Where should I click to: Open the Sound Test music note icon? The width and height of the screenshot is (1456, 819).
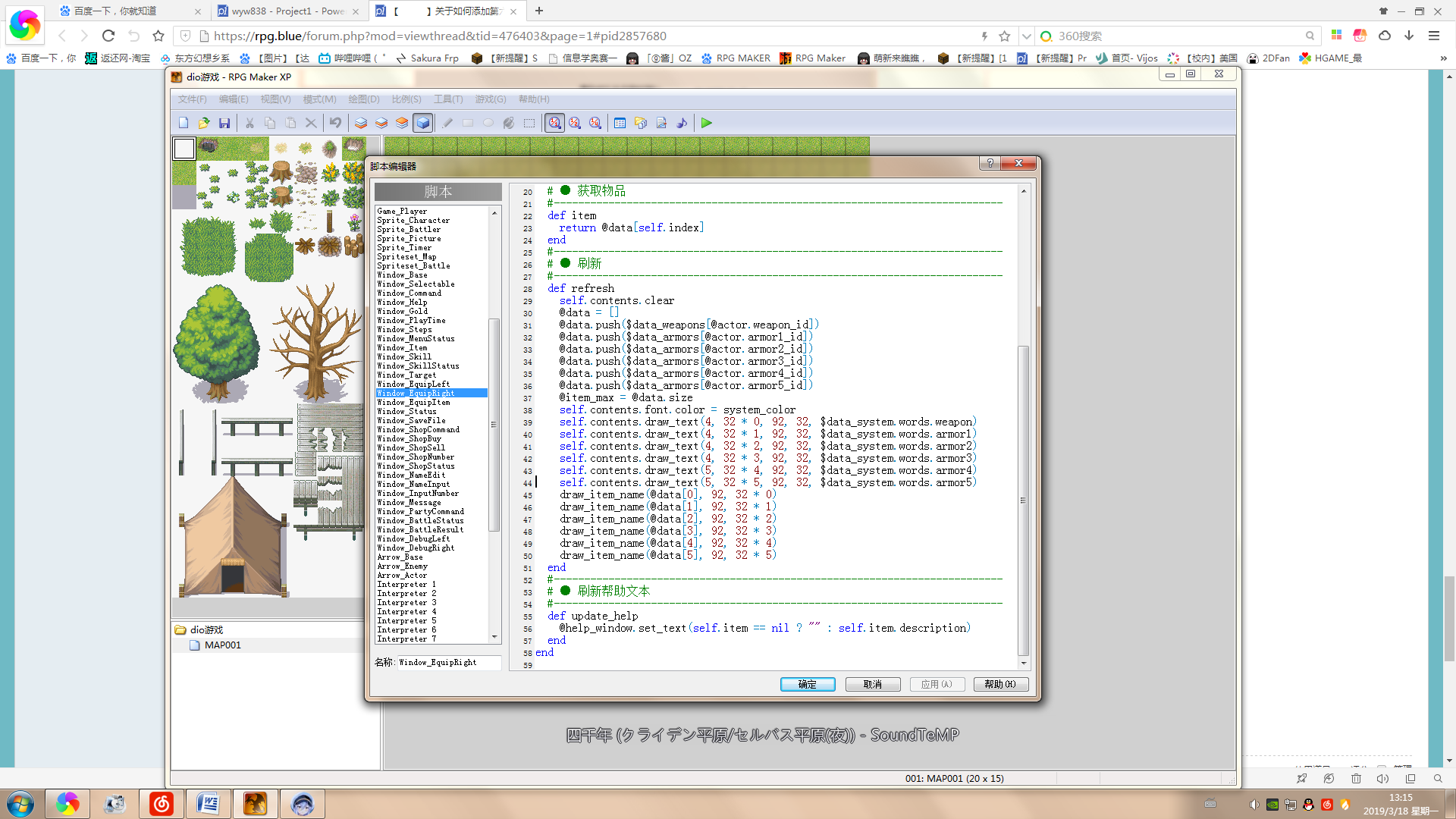click(x=682, y=123)
